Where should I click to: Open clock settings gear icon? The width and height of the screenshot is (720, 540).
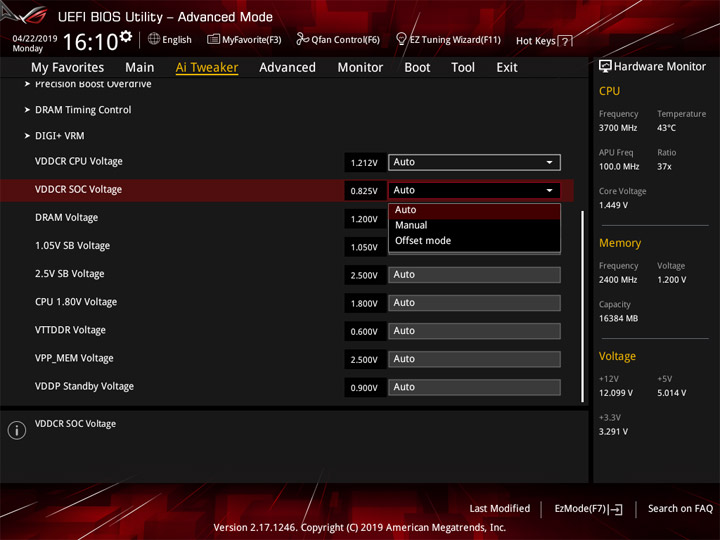[126, 36]
